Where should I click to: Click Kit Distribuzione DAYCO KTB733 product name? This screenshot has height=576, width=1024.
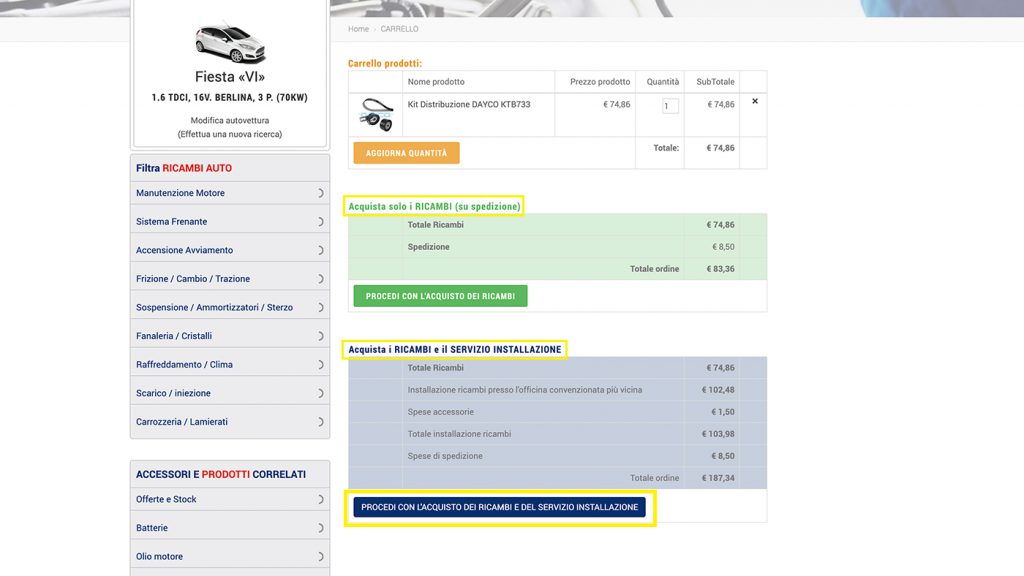click(x=469, y=104)
